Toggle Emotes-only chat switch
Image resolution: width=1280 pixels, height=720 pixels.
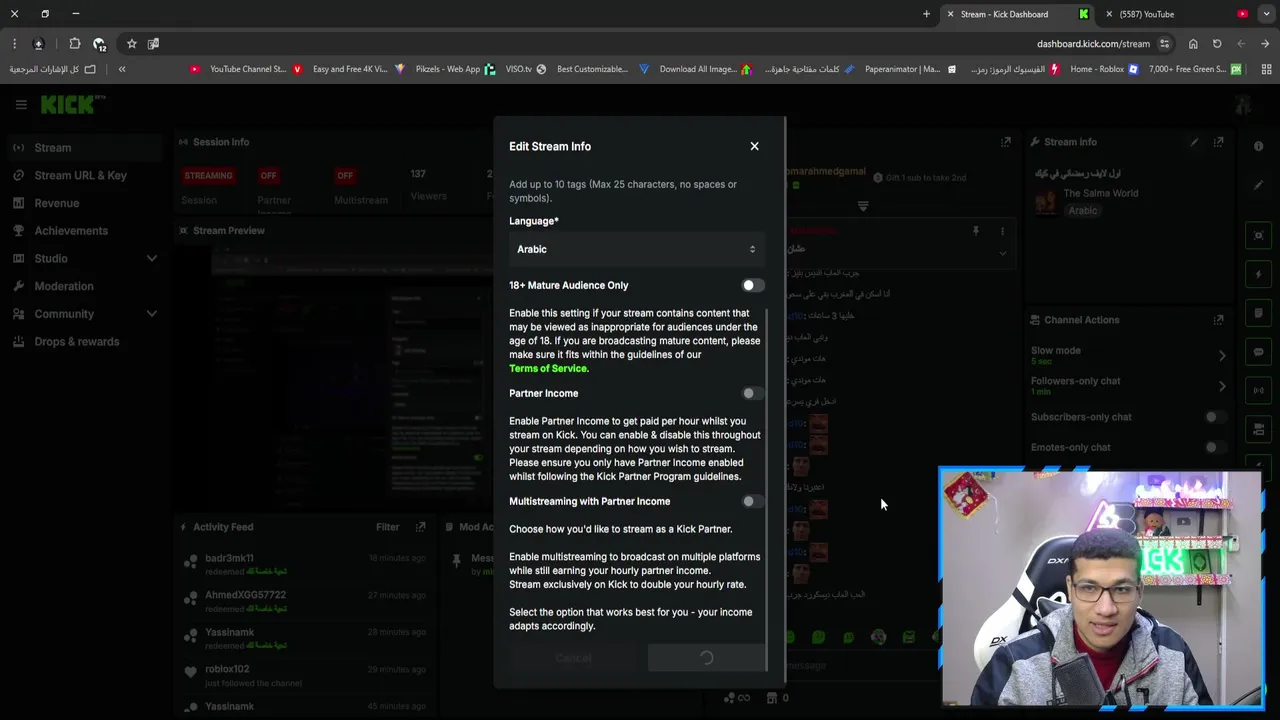(1215, 447)
